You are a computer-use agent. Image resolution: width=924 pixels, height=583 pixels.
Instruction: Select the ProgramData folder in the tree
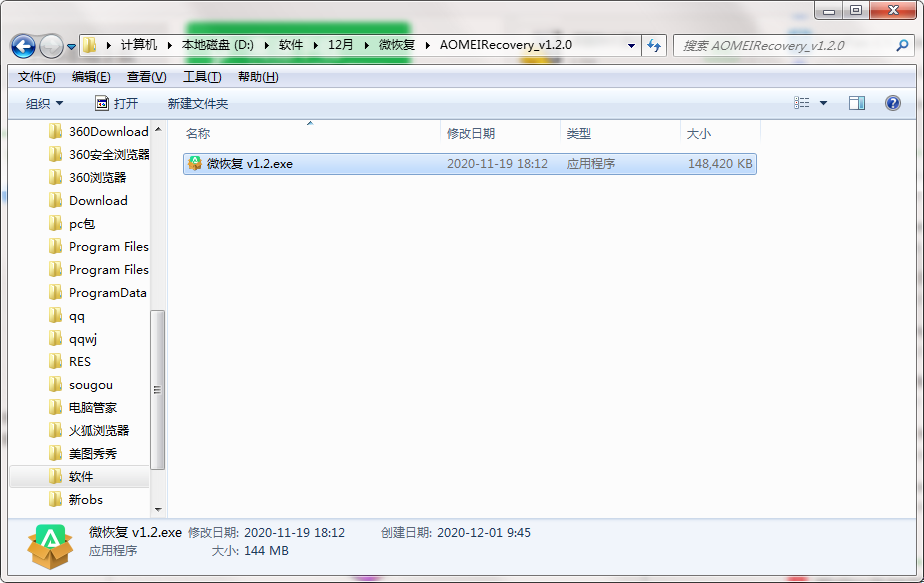coord(107,293)
